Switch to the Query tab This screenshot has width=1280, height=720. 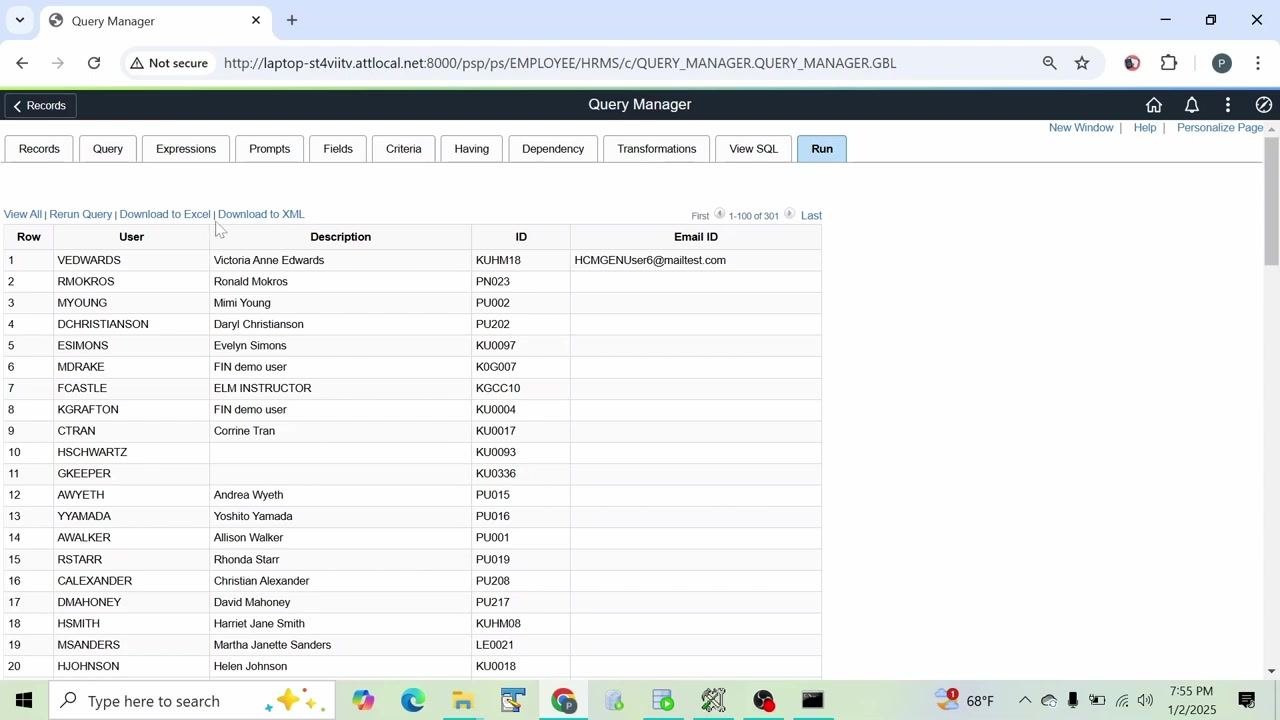point(108,149)
